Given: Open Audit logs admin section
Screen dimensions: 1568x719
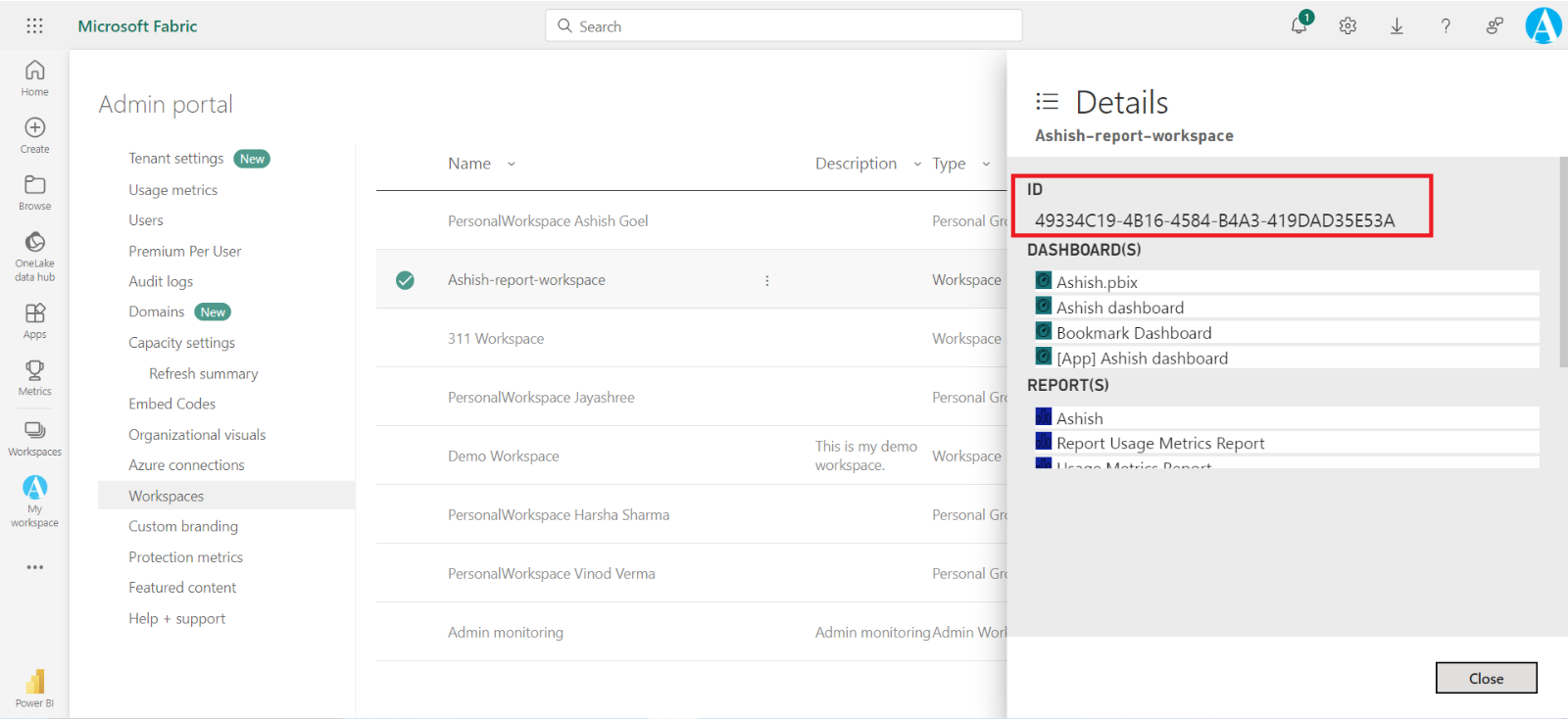Looking at the screenshot, I should coord(161,281).
